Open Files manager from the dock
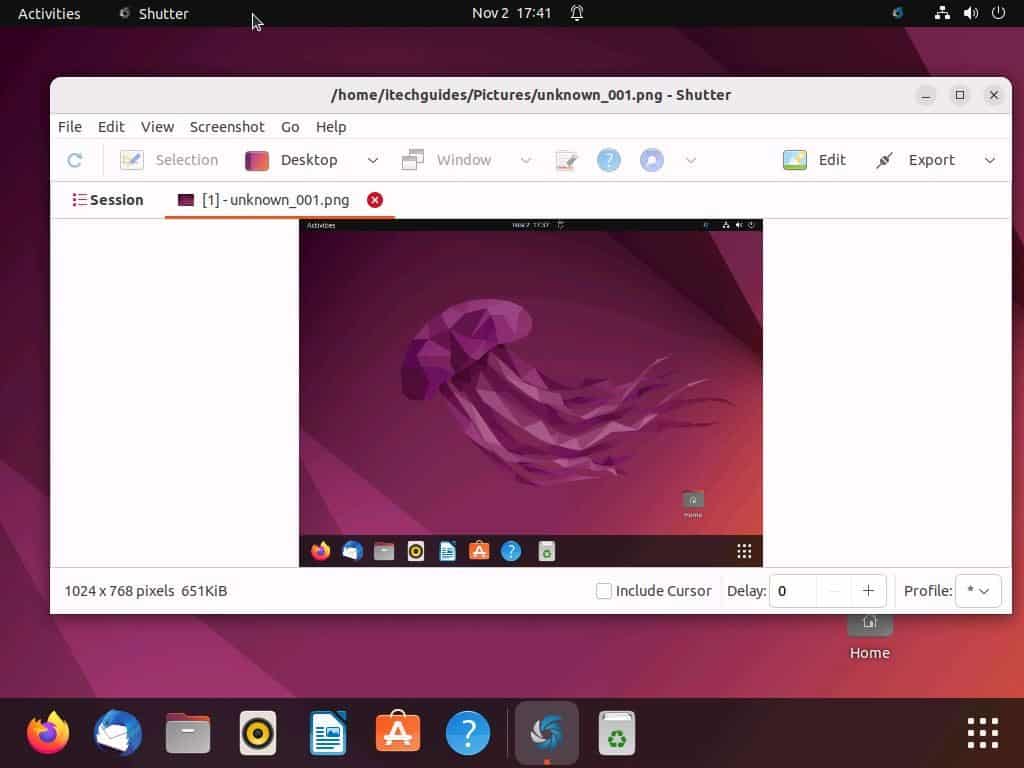 click(x=188, y=733)
